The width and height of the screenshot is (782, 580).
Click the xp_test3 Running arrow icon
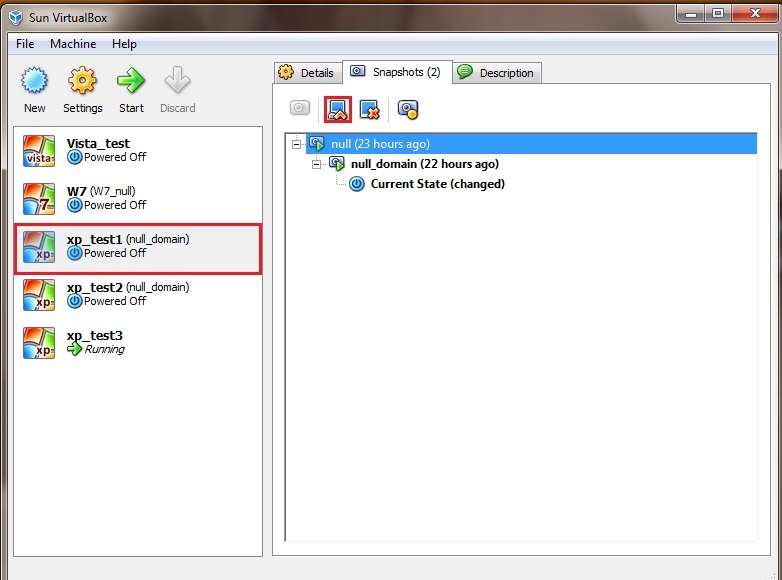pyautogui.click(x=75, y=349)
